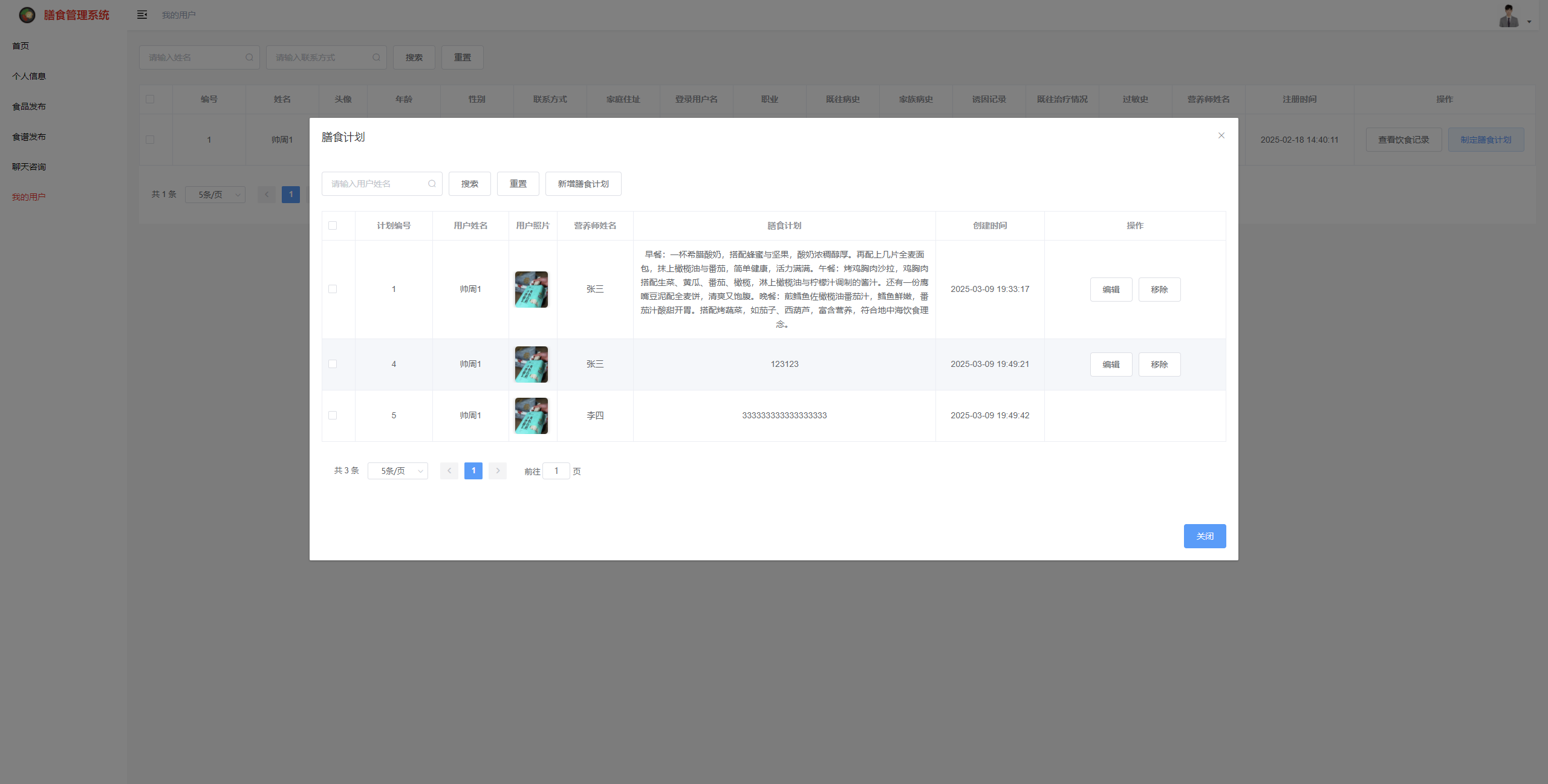The width and height of the screenshot is (1548, 784).
Task: Click user photo thumbnail for plan 5
Action: [532, 416]
